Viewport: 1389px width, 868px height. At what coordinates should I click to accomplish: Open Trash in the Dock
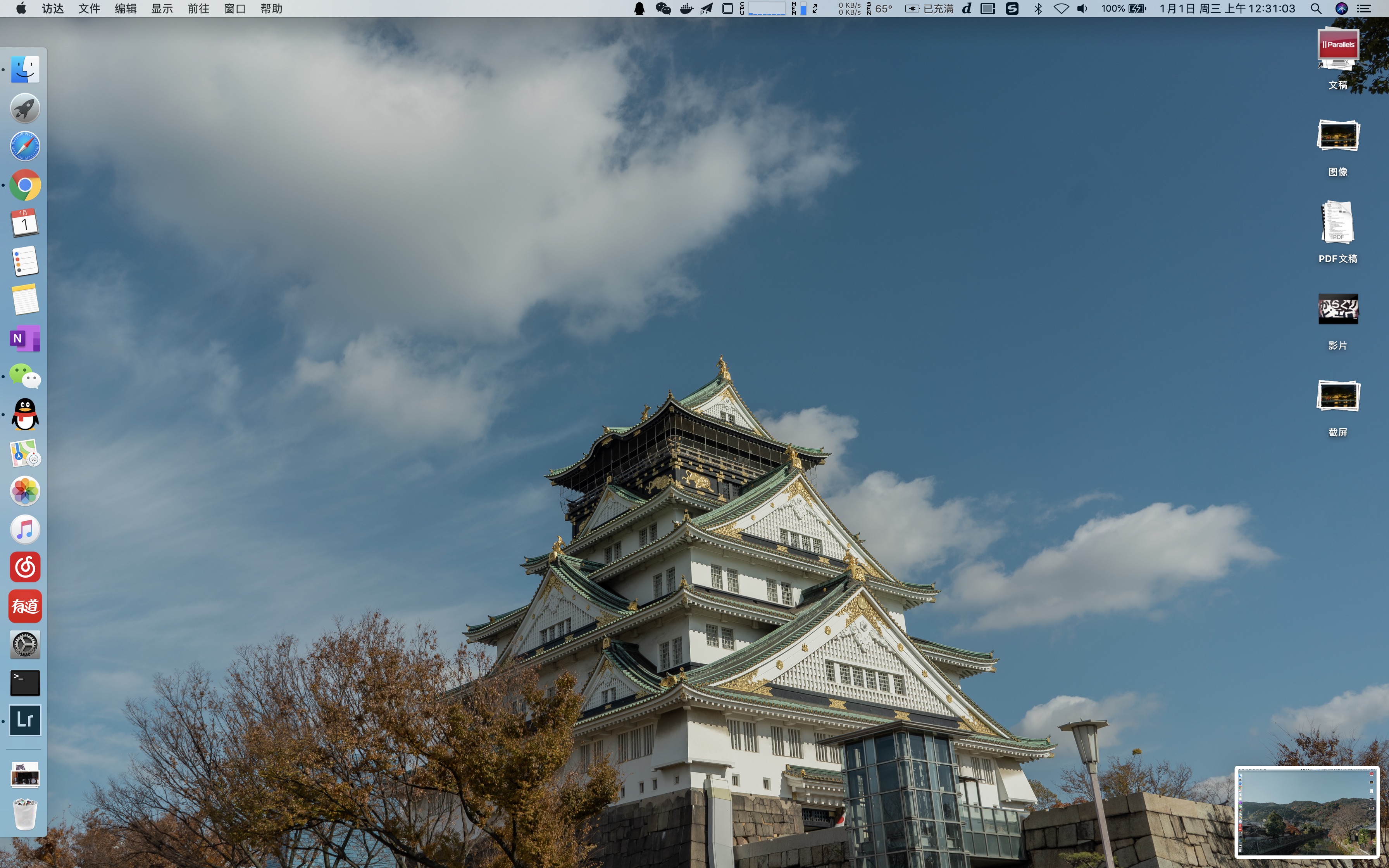(25, 814)
